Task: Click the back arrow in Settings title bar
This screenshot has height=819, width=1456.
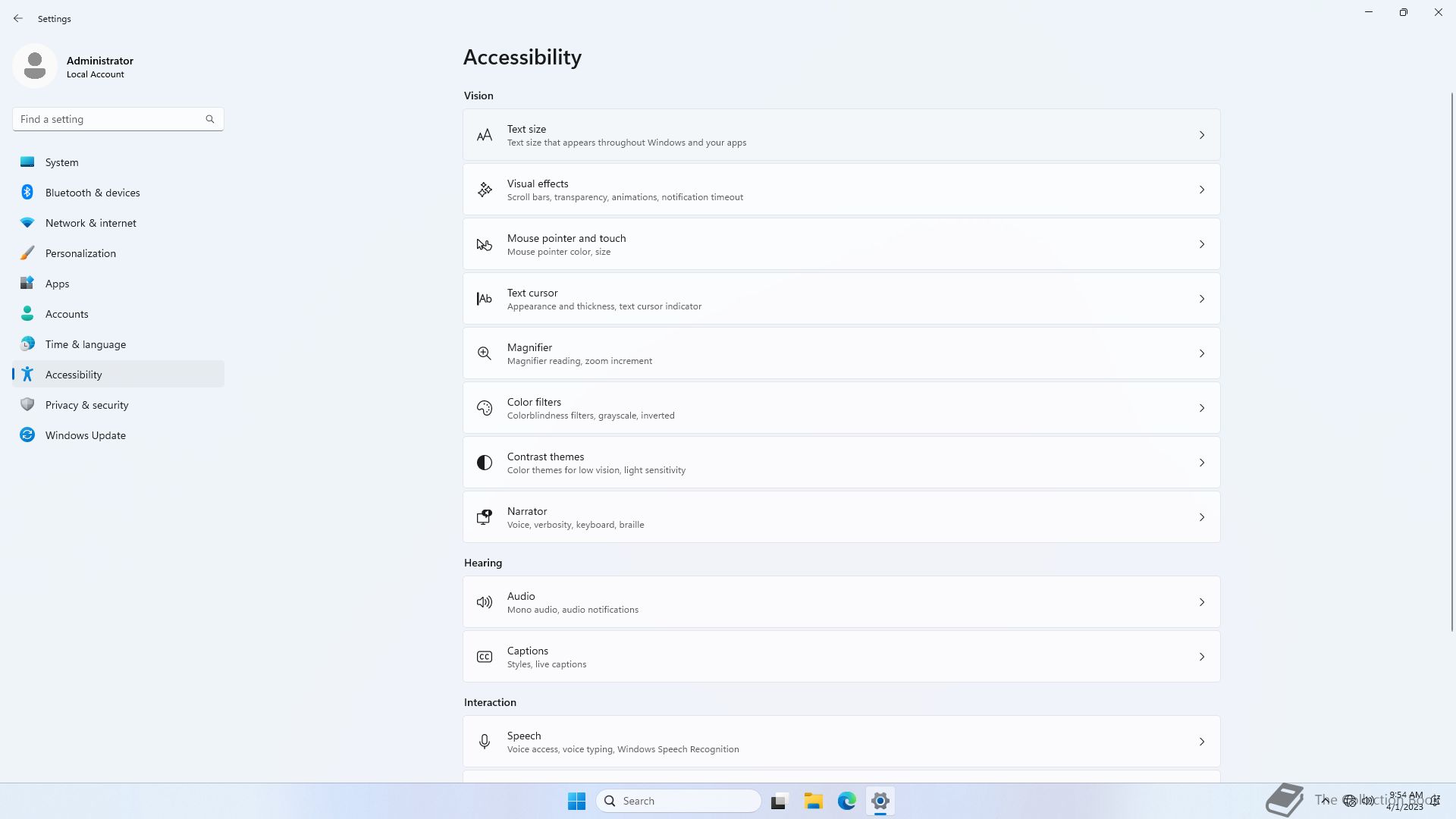Action: pyautogui.click(x=18, y=18)
